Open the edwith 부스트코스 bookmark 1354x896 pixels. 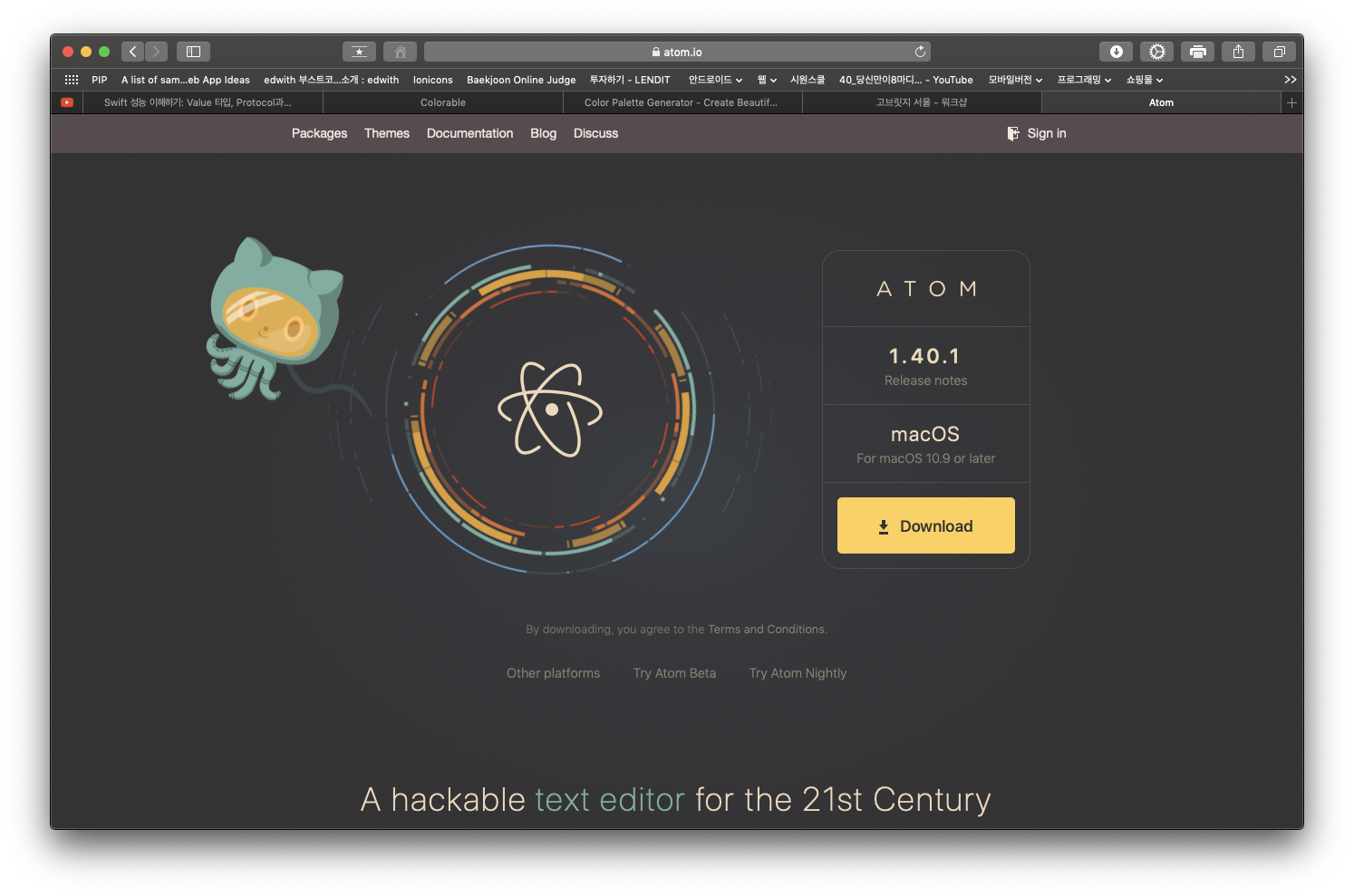pyautogui.click(x=332, y=80)
